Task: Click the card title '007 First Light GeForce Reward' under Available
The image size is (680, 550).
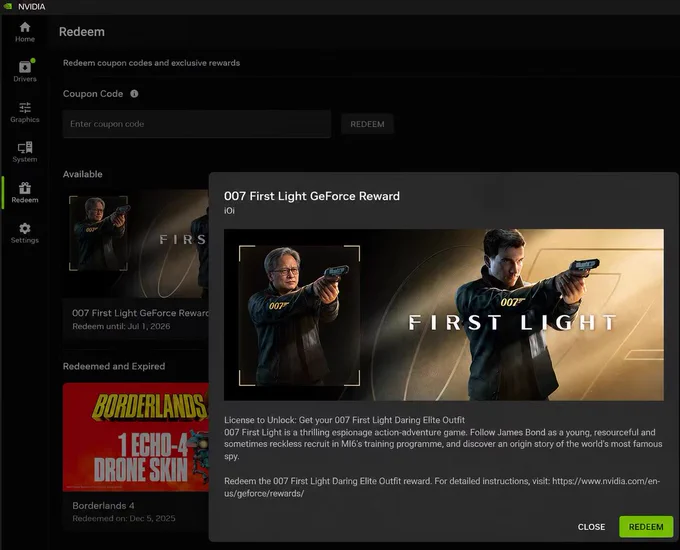Action: point(140,313)
